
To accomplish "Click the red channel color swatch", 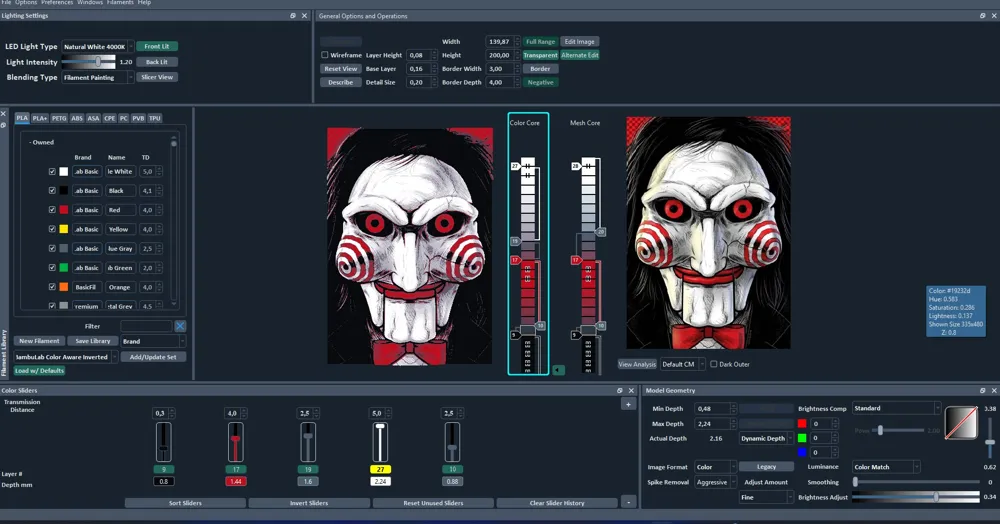I will pyautogui.click(x=802, y=423).
